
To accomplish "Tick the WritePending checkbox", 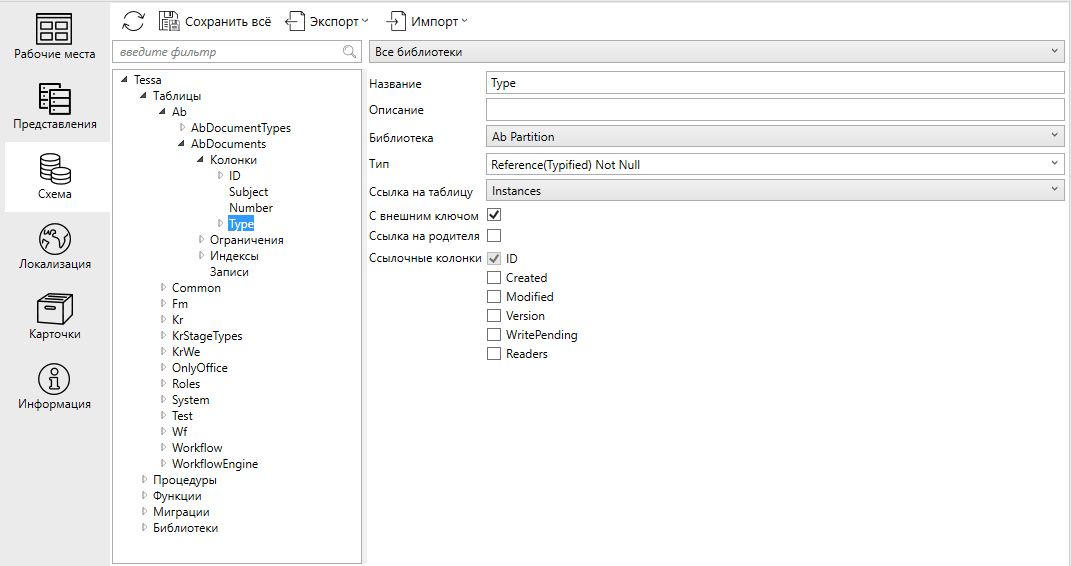I will [493, 335].
